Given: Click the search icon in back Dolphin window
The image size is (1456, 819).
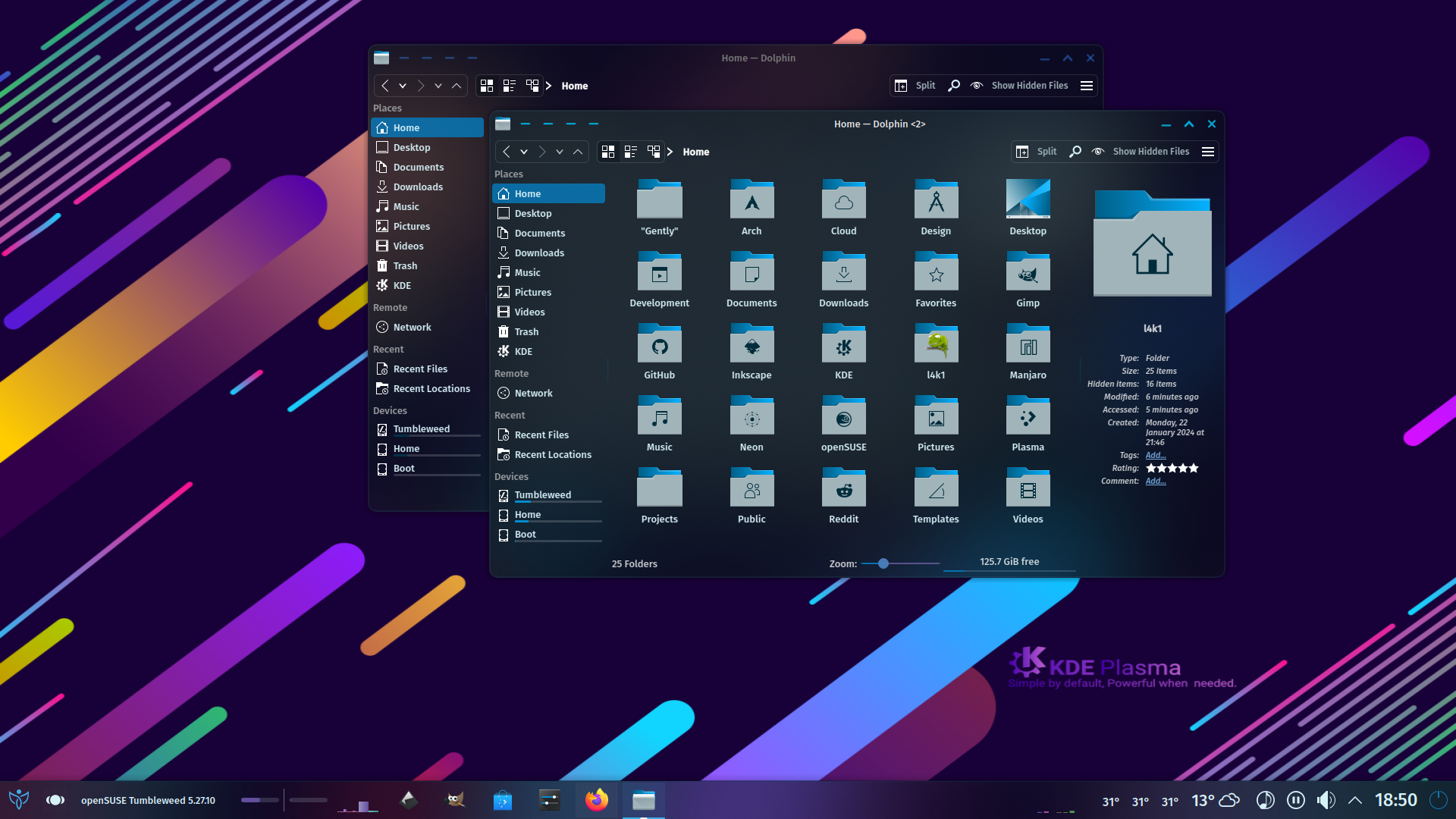Looking at the screenshot, I should [x=954, y=86].
